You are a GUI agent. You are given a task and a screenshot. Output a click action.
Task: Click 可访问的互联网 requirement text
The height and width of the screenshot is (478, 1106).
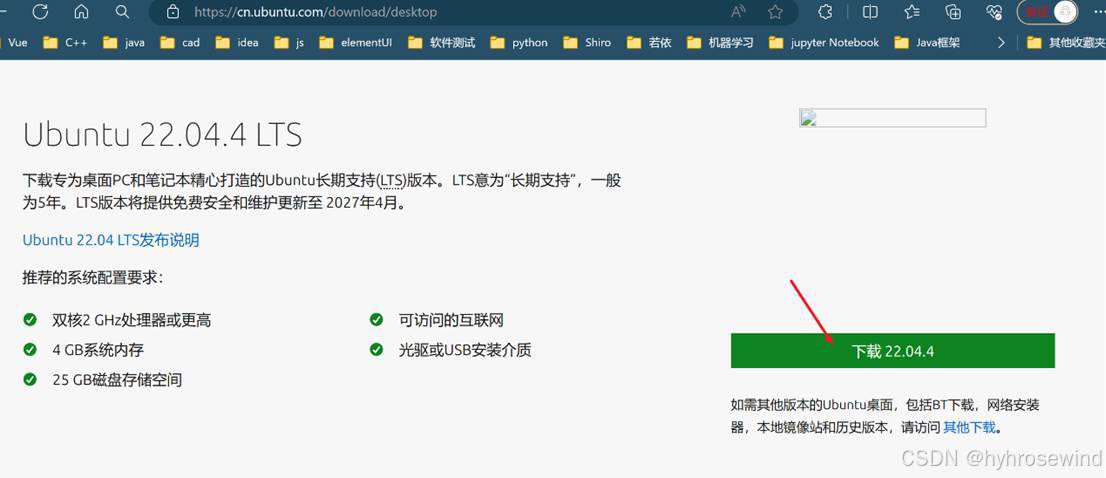pos(451,320)
